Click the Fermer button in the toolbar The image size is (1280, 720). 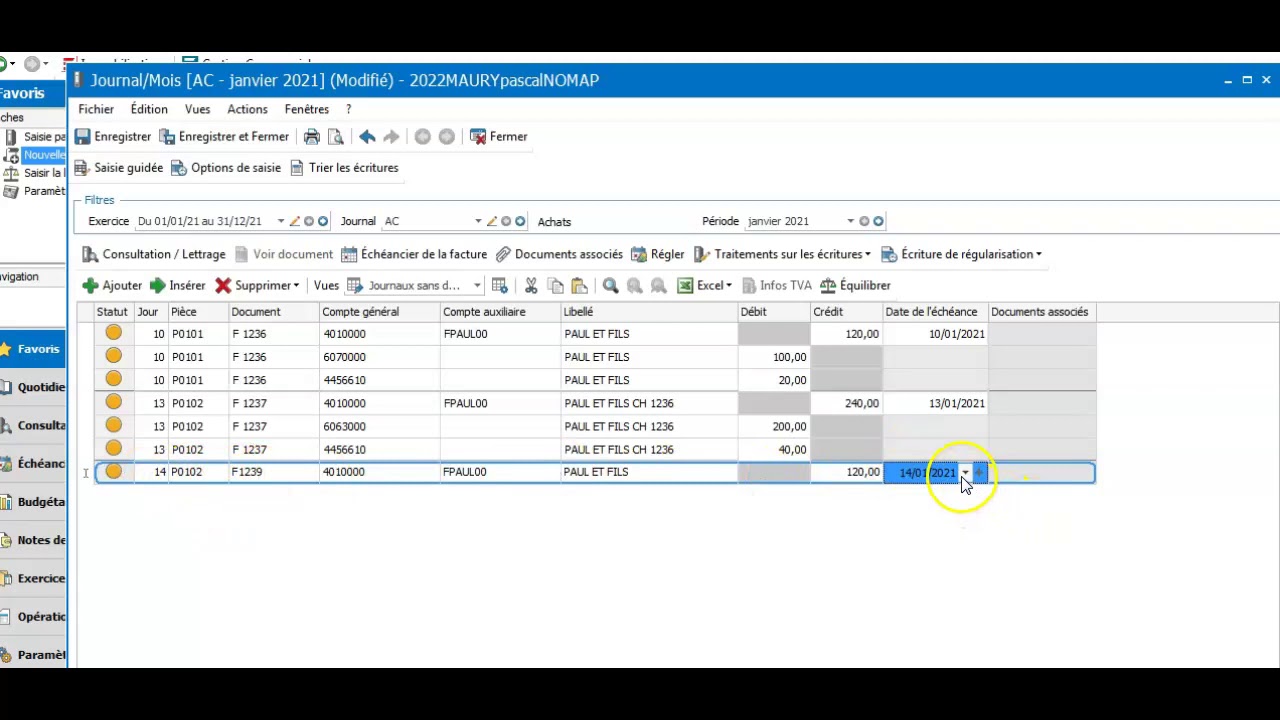(499, 137)
